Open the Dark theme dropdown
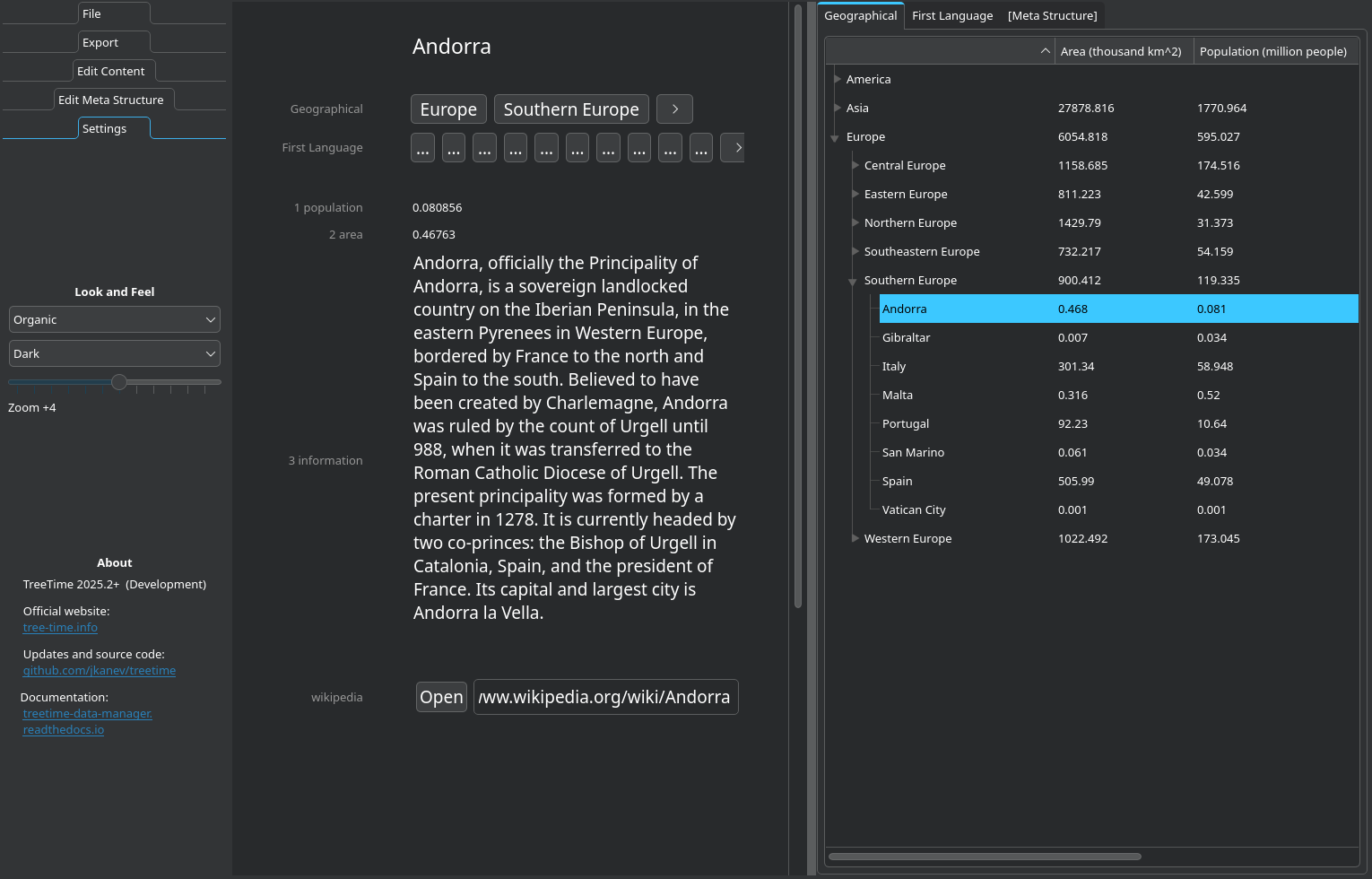The height and width of the screenshot is (879, 1372). tap(114, 353)
